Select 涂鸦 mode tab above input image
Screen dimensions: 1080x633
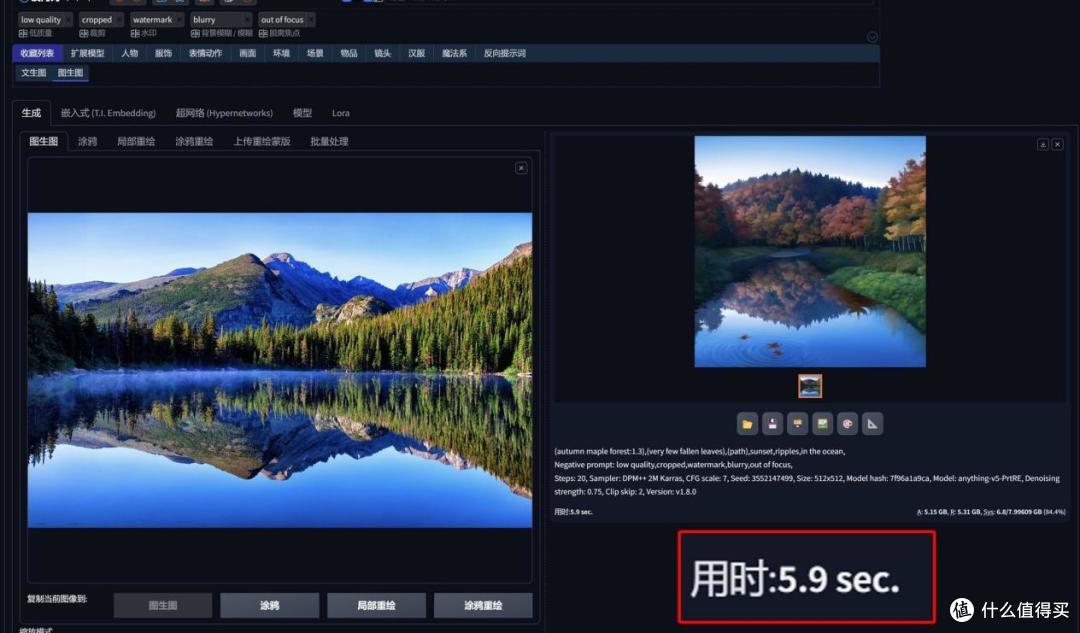87,141
